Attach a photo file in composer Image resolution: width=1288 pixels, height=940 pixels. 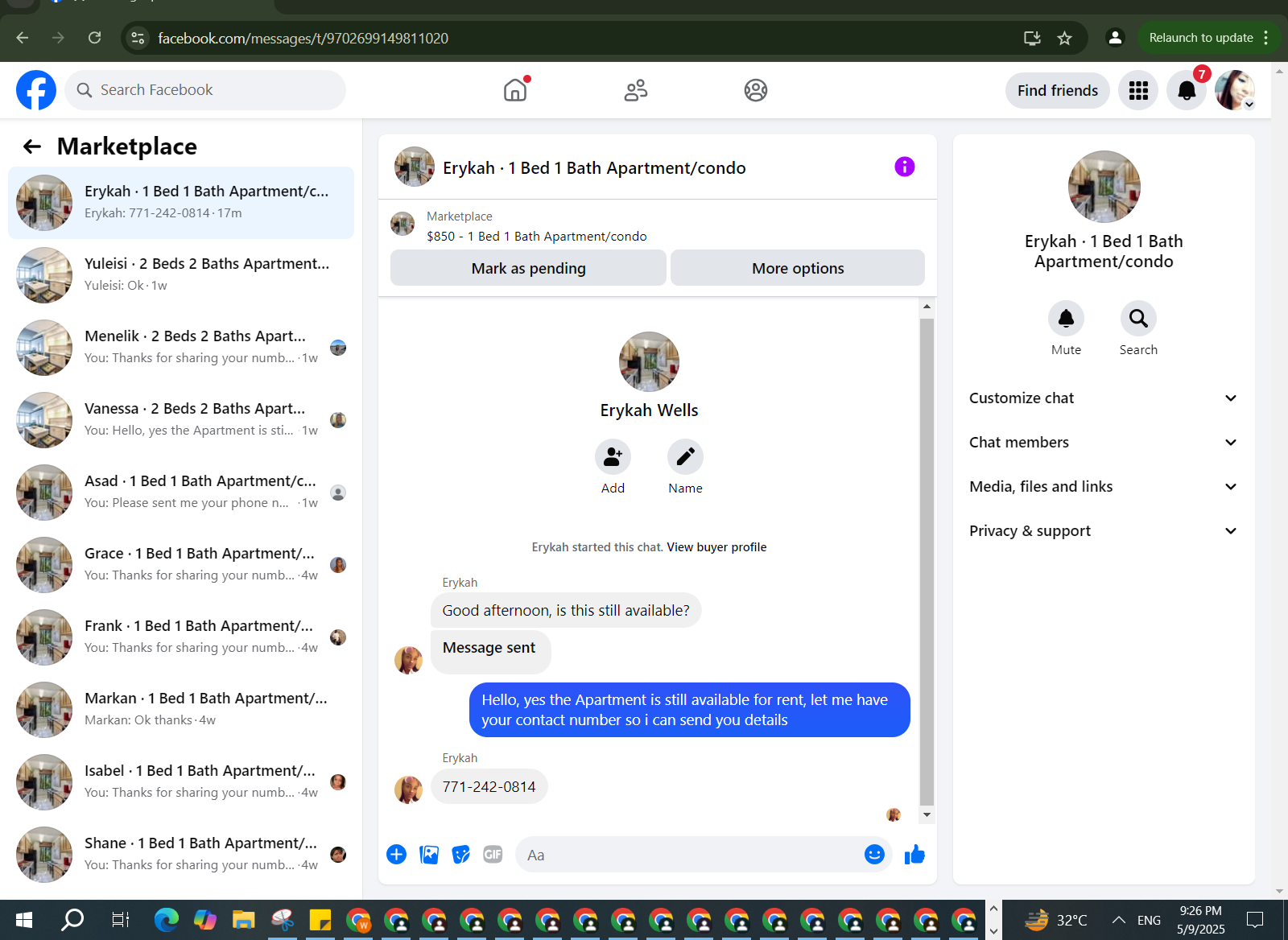coord(429,855)
